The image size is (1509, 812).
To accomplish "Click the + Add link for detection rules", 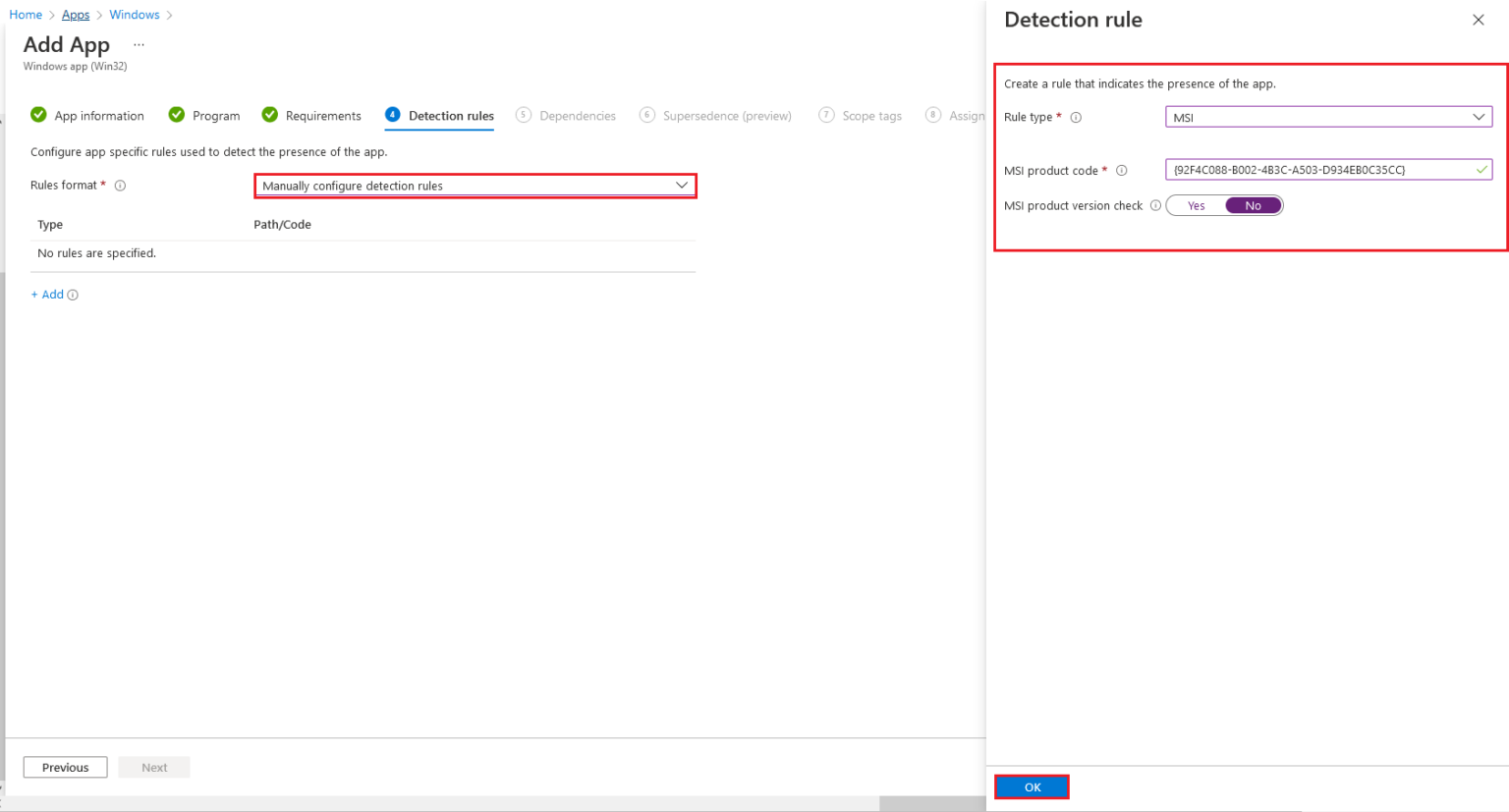I will [46, 294].
